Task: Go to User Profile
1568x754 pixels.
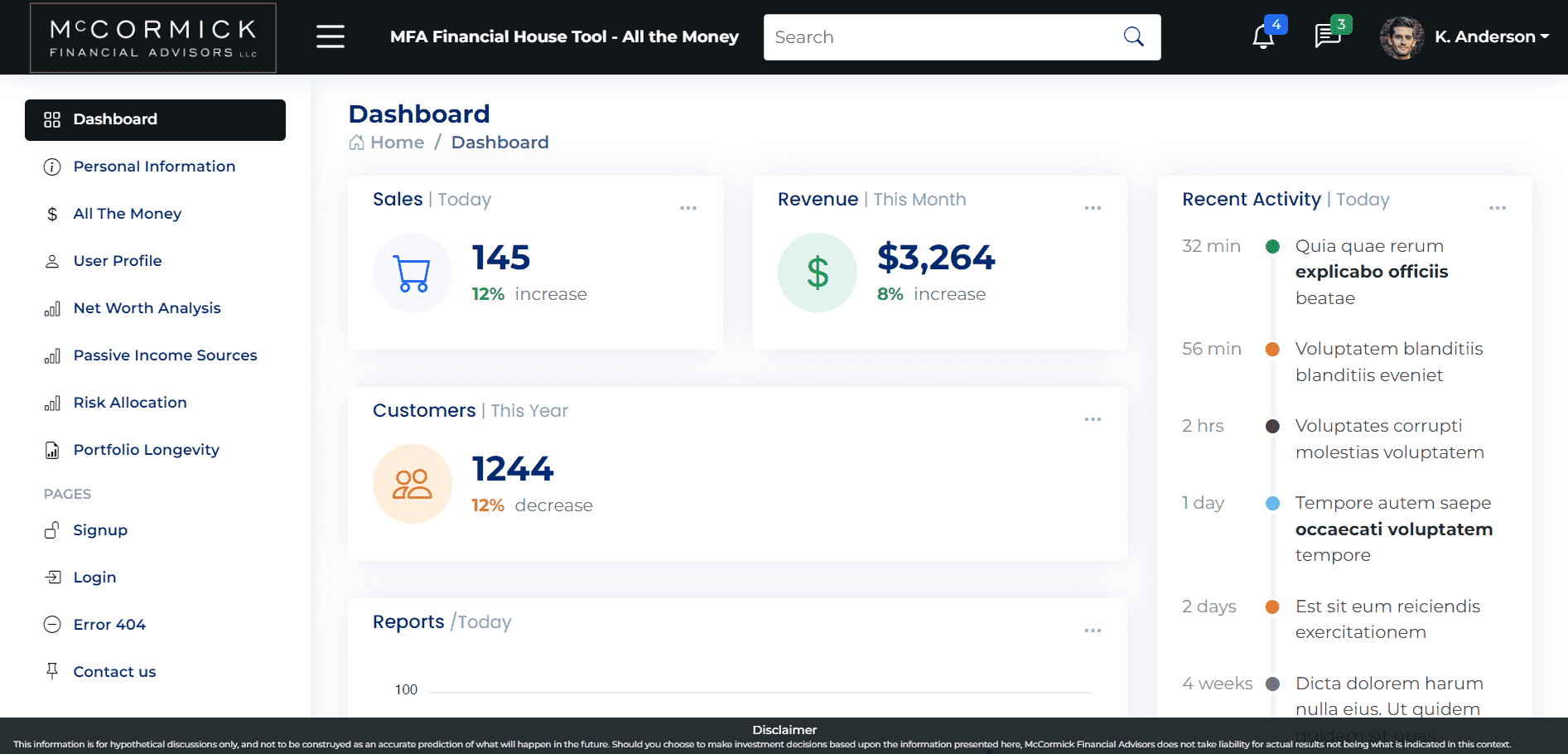Action: (x=155, y=261)
